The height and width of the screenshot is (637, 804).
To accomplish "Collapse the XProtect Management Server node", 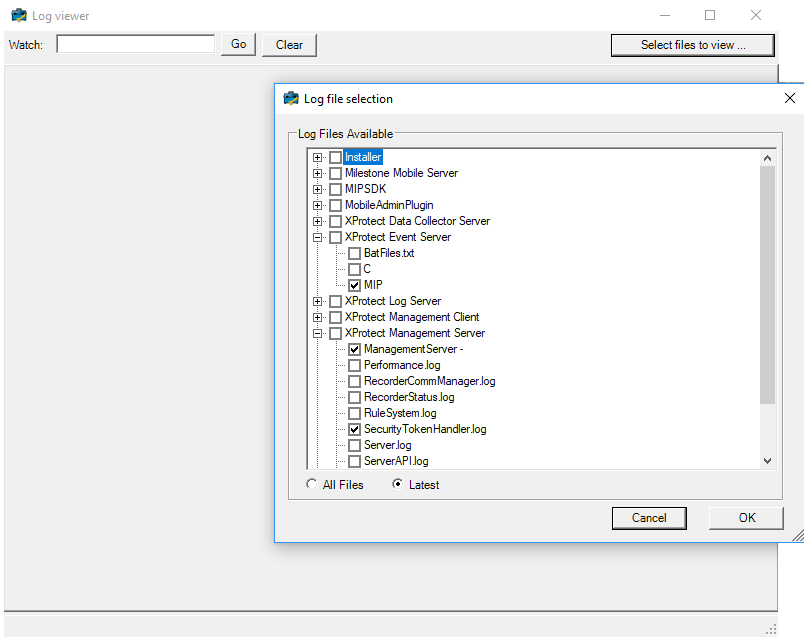I will [317, 333].
